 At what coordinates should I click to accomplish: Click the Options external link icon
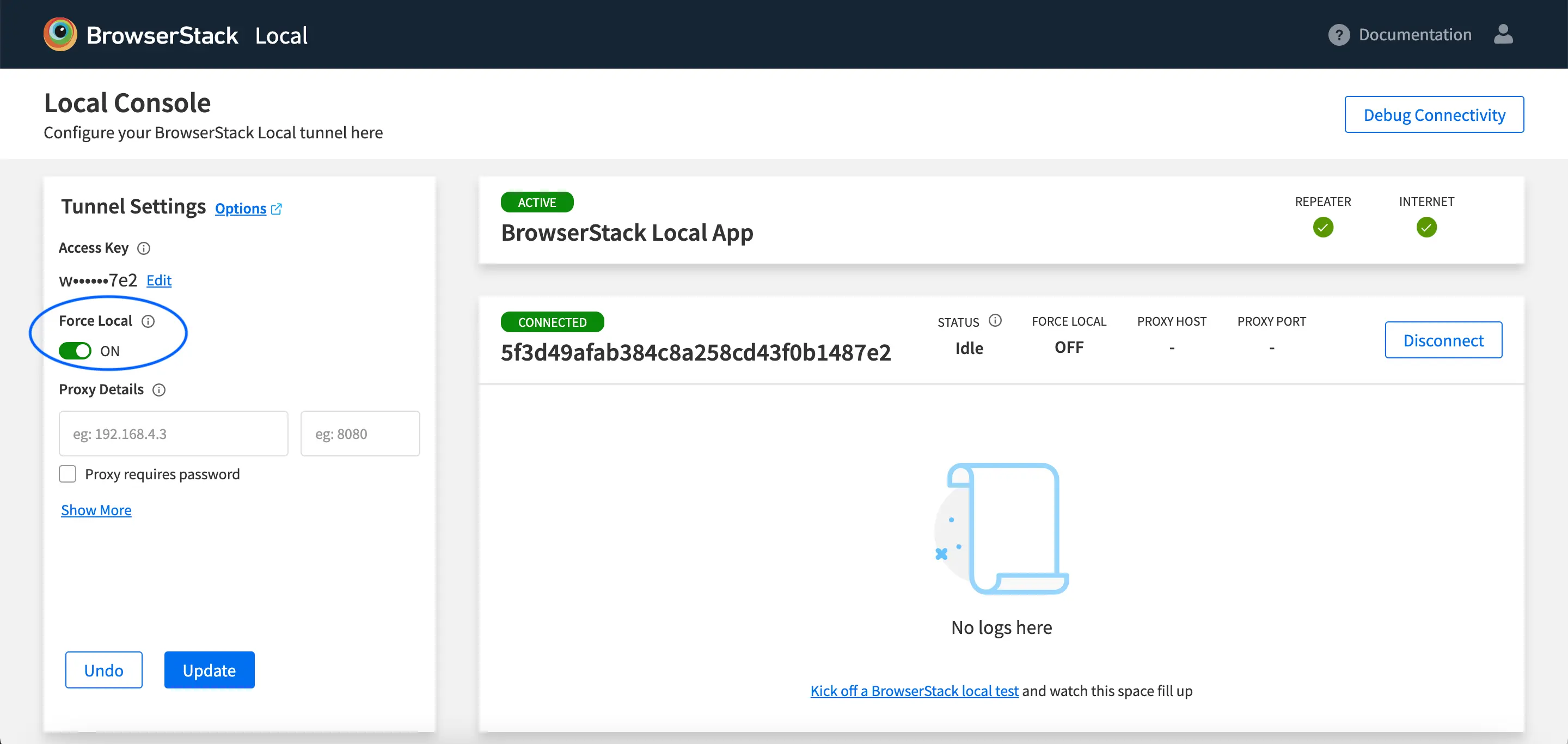coord(277,209)
